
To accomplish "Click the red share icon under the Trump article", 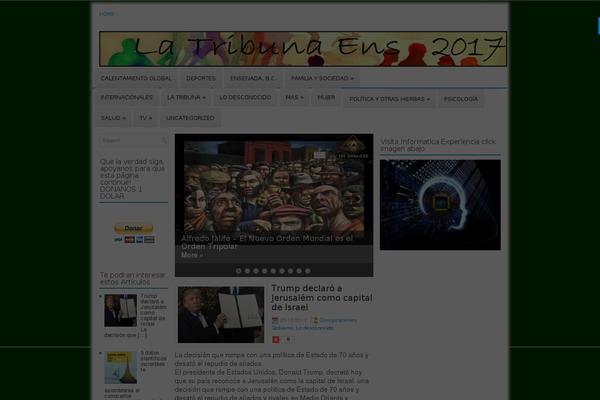I will click(276, 340).
